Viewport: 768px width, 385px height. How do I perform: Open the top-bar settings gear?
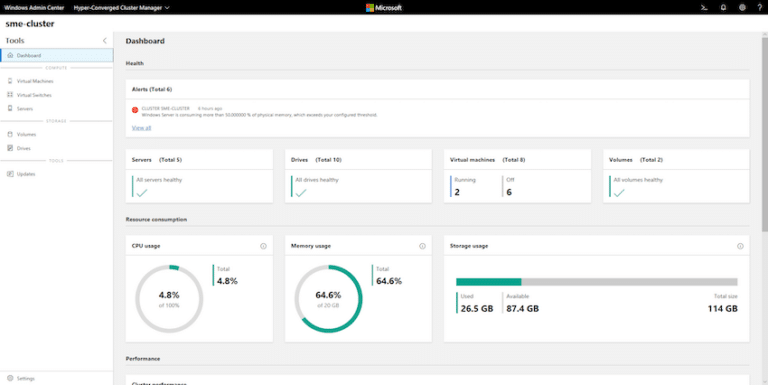tap(743, 7)
